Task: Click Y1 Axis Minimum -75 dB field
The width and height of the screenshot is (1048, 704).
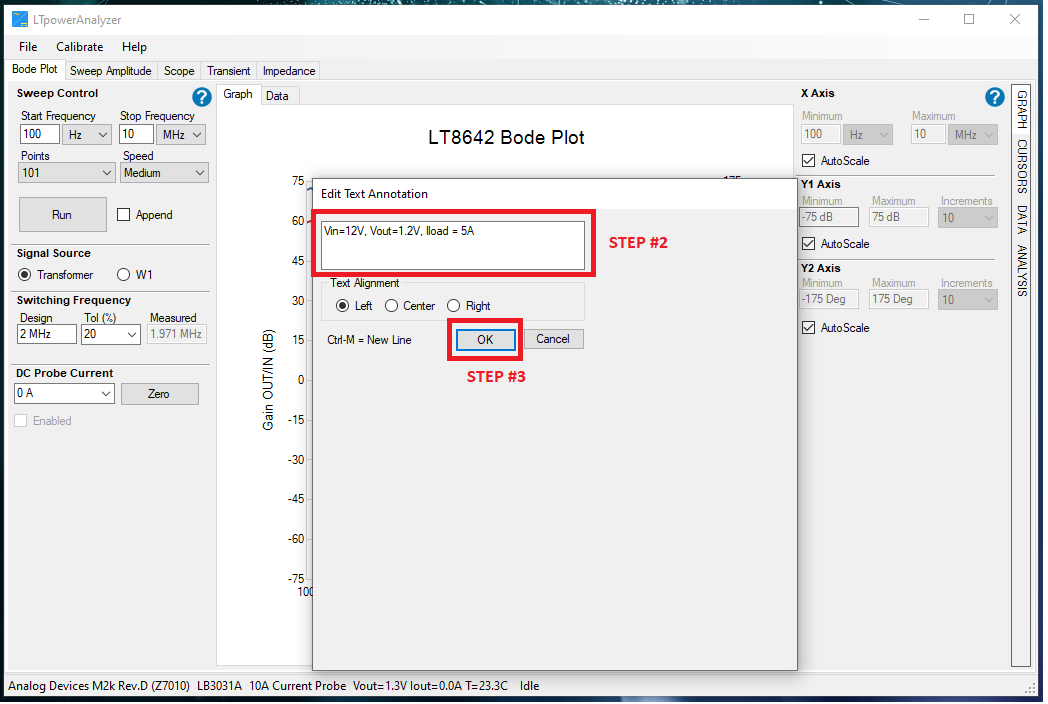Action: (829, 217)
